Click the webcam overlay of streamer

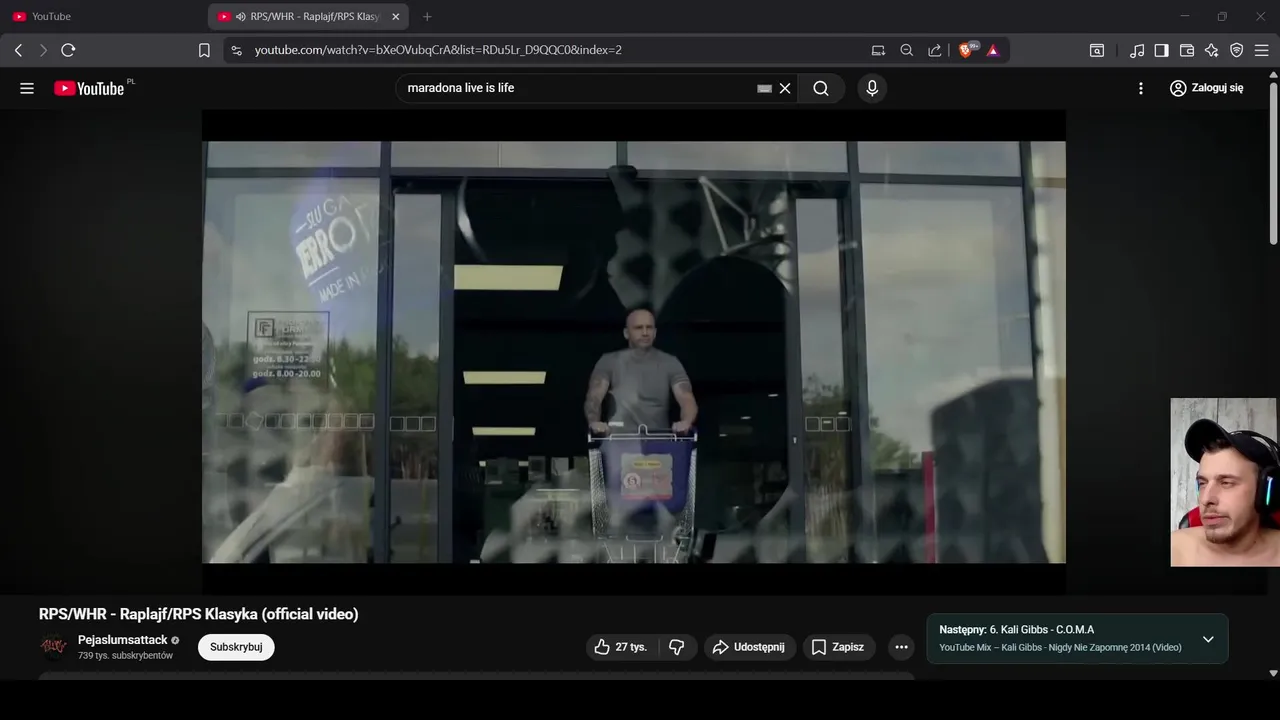(x=1224, y=482)
